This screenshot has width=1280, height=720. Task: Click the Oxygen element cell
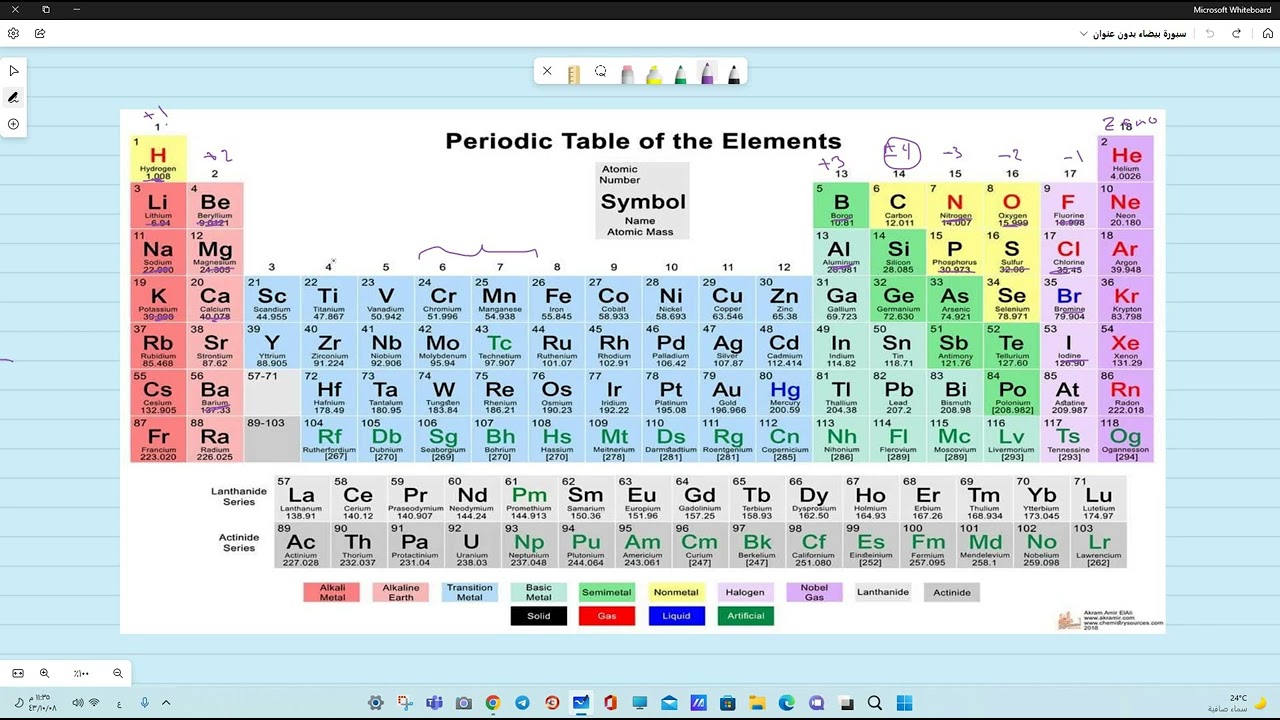coord(1012,205)
